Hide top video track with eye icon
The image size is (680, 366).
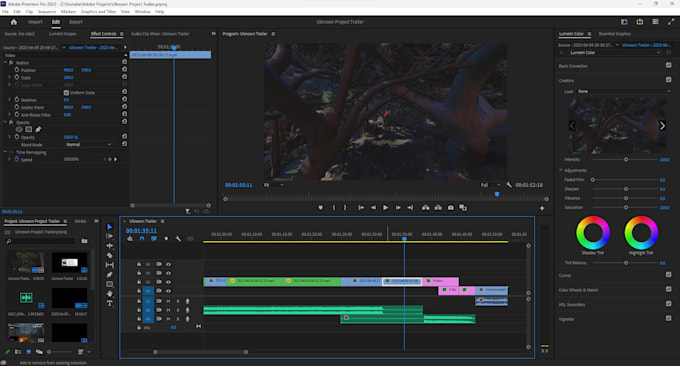click(x=168, y=264)
